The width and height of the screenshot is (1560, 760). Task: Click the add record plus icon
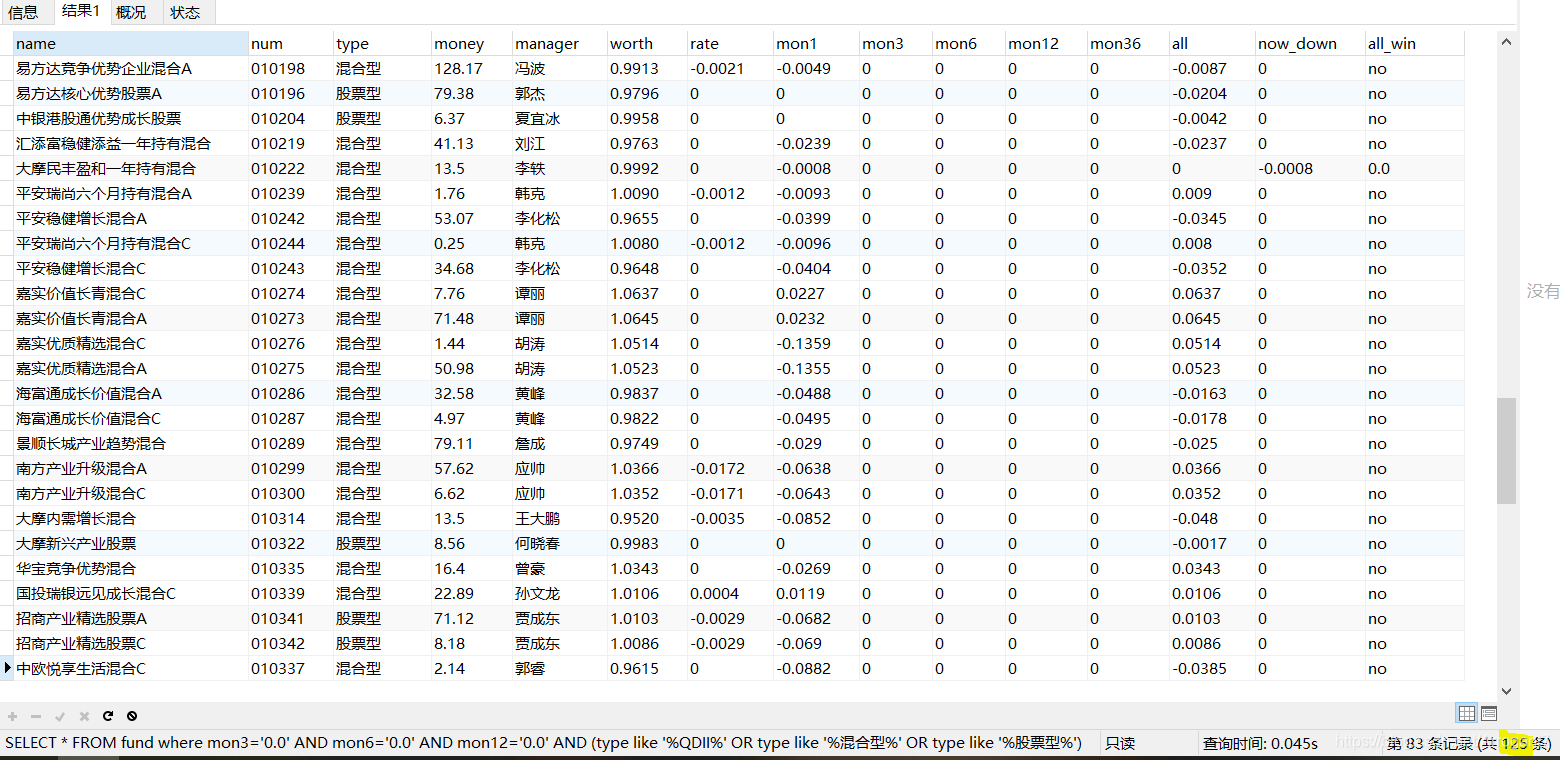(x=13, y=716)
